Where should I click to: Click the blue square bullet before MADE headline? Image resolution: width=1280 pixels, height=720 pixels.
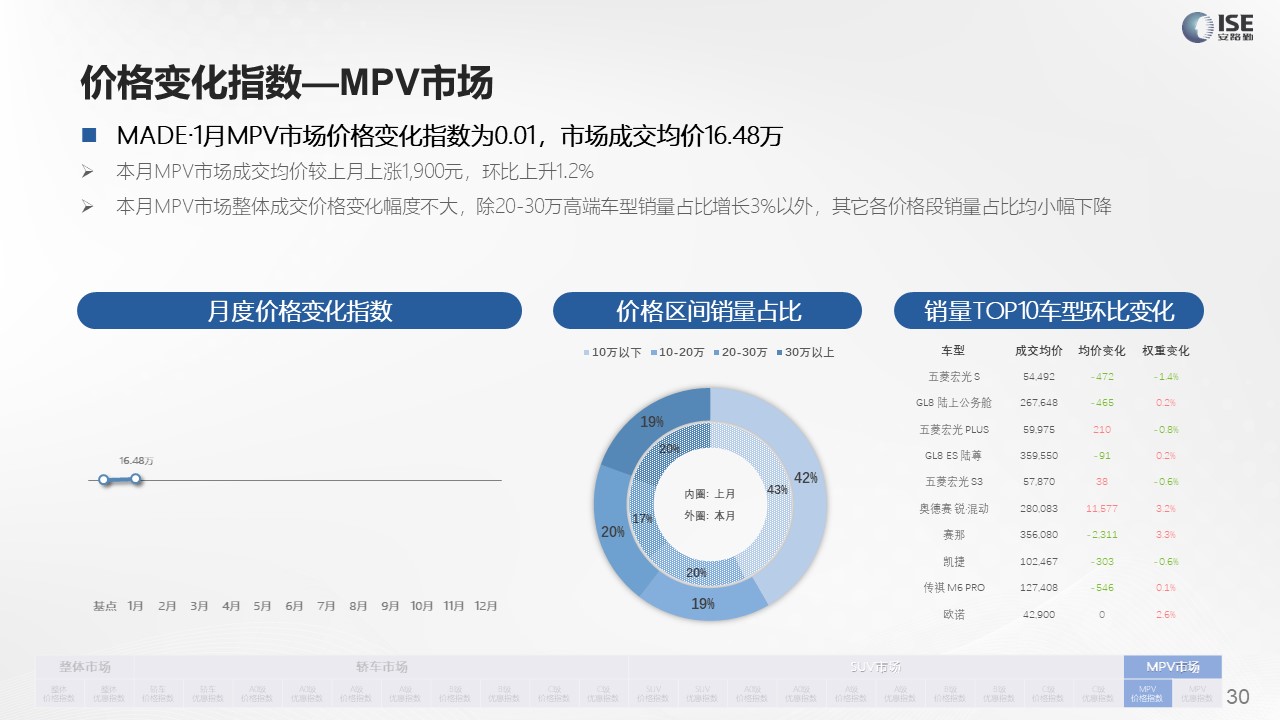coord(89,135)
